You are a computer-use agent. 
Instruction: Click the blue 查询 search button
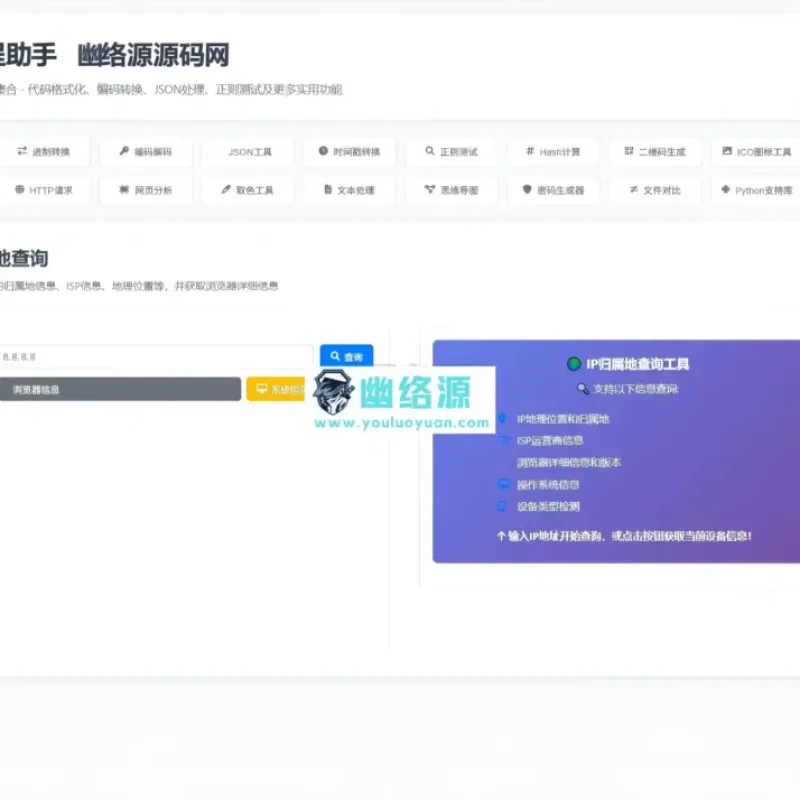click(346, 356)
